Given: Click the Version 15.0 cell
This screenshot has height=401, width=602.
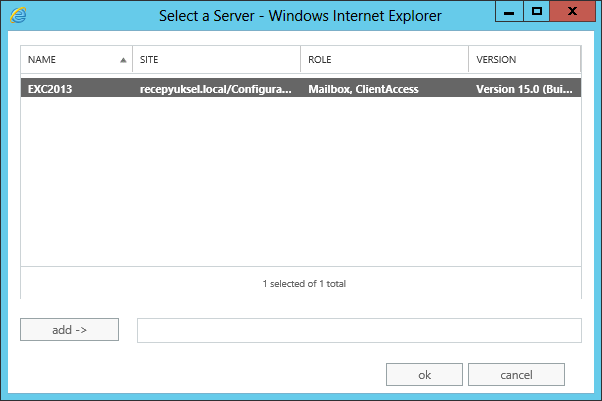Looking at the screenshot, I should coord(524,89).
